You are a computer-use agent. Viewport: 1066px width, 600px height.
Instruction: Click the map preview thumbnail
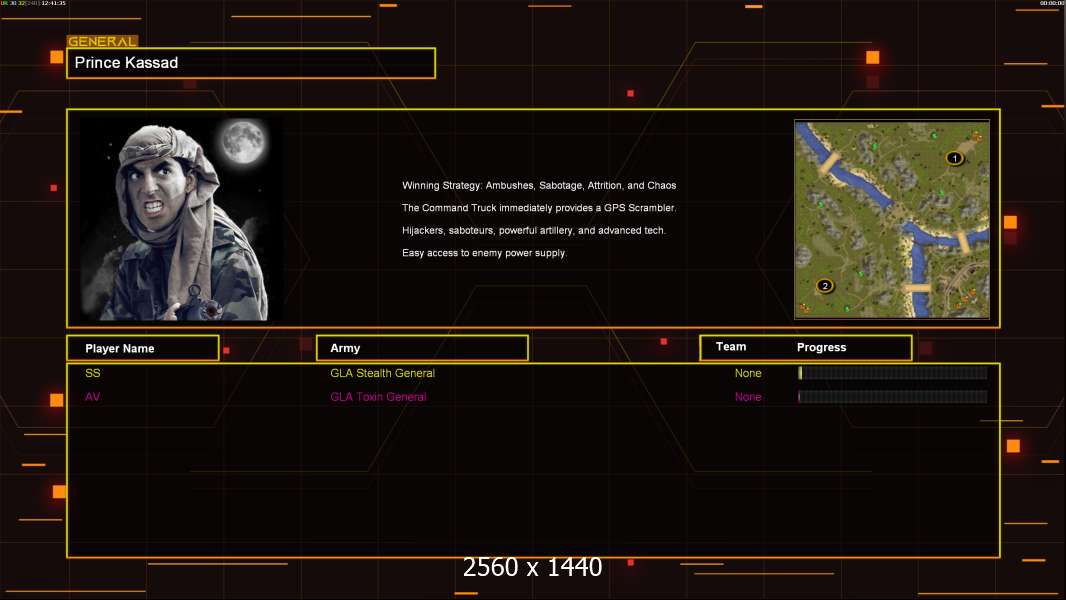tap(892, 219)
